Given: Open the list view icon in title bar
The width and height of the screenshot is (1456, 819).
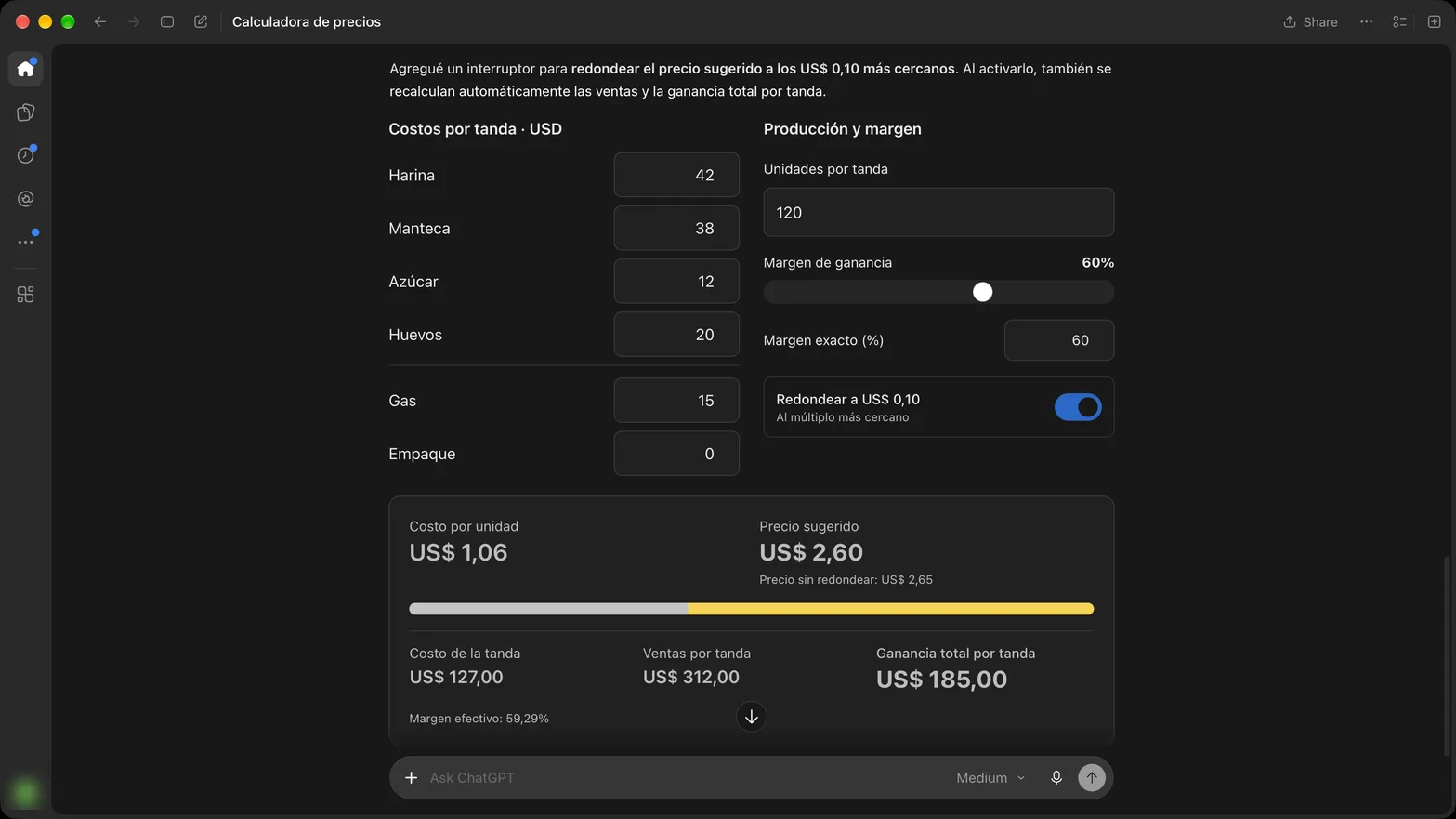Looking at the screenshot, I should click(x=1399, y=21).
